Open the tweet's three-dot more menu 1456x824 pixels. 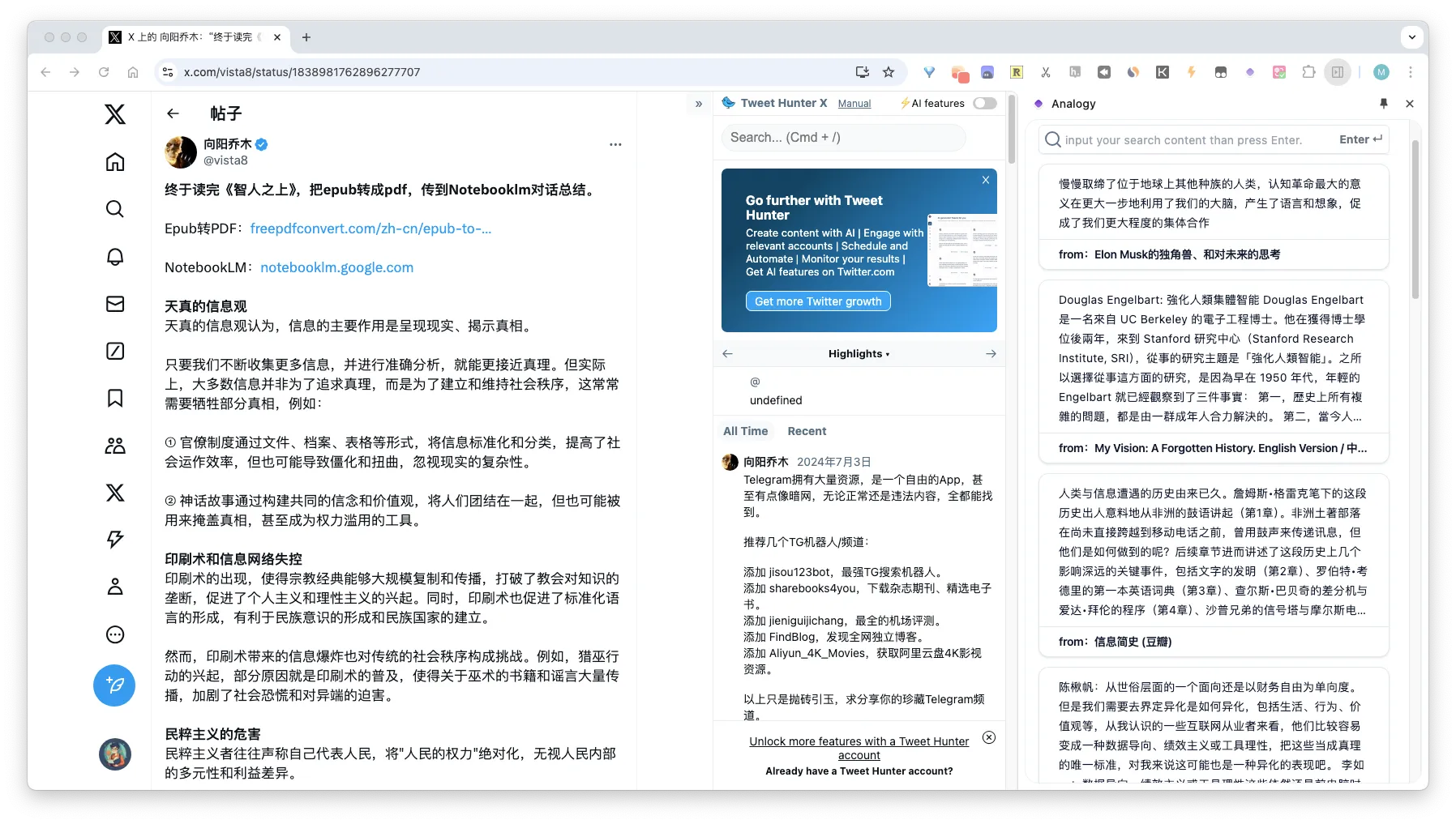615,144
